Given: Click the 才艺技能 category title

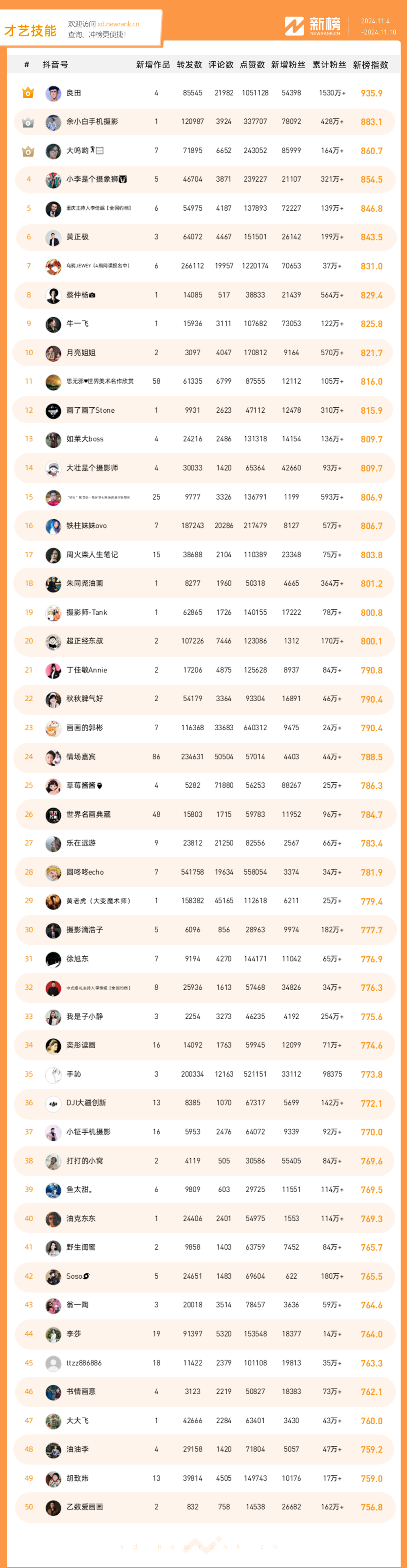Looking at the screenshot, I should pos(31,31).
